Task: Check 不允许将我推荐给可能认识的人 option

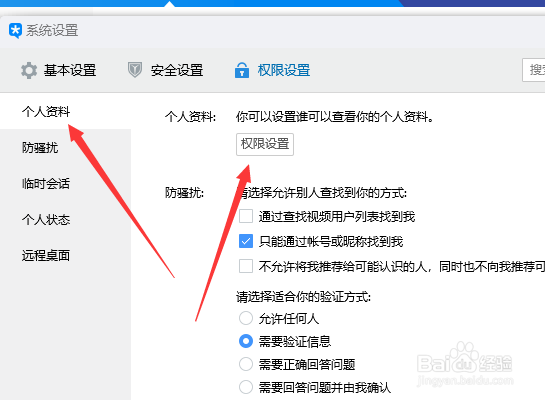Action: click(246, 267)
